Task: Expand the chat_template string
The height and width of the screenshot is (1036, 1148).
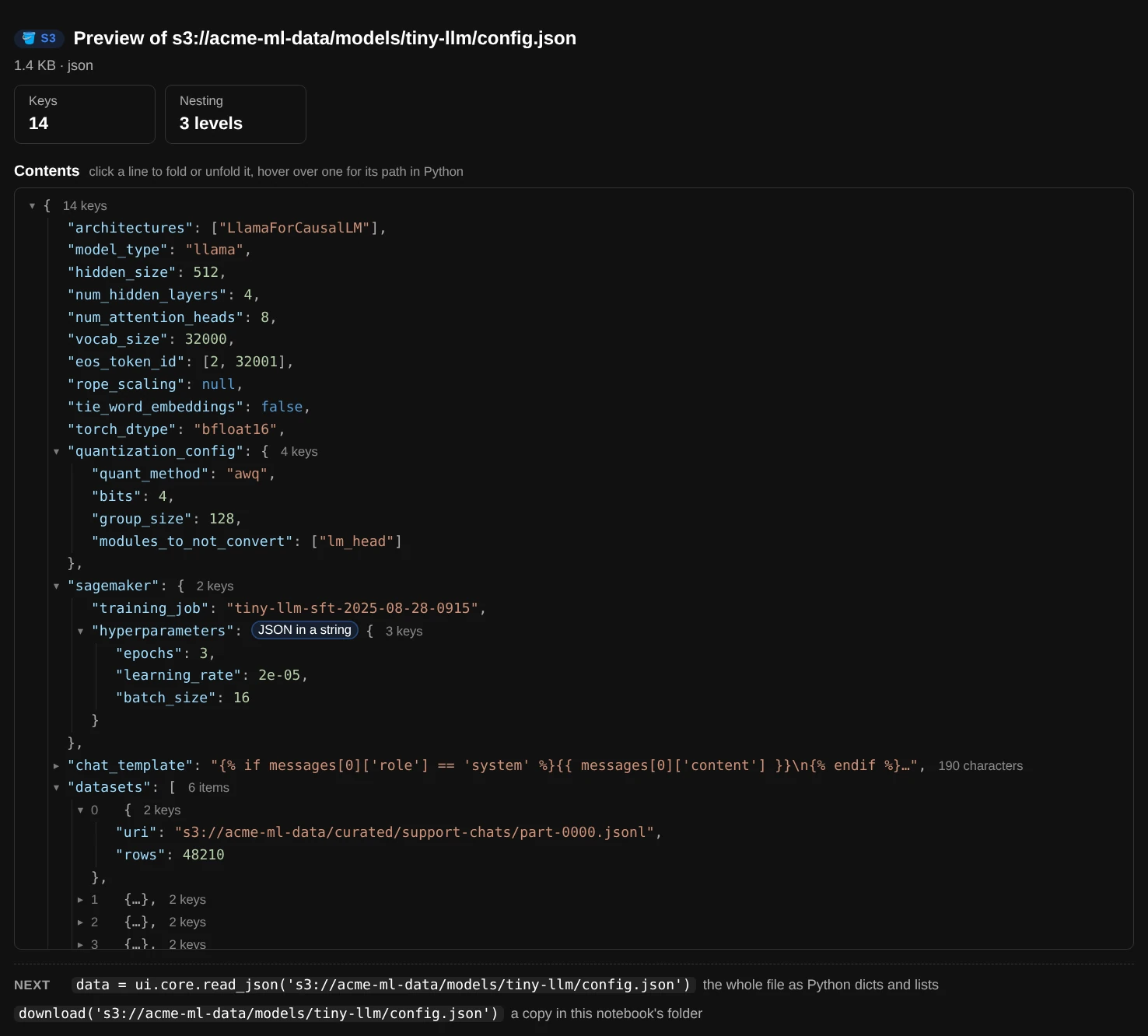Action: tap(56, 766)
